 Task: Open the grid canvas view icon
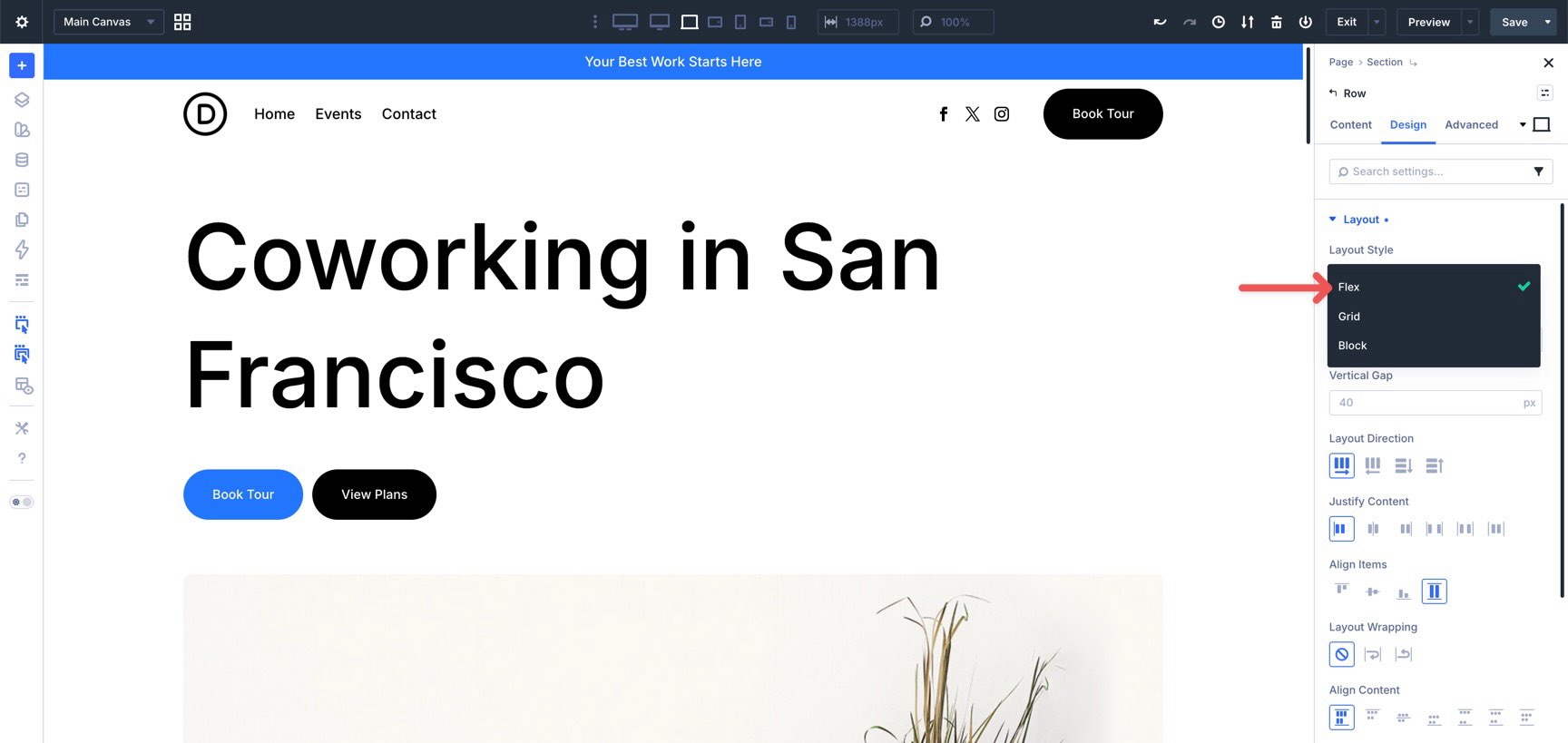click(182, 22)
